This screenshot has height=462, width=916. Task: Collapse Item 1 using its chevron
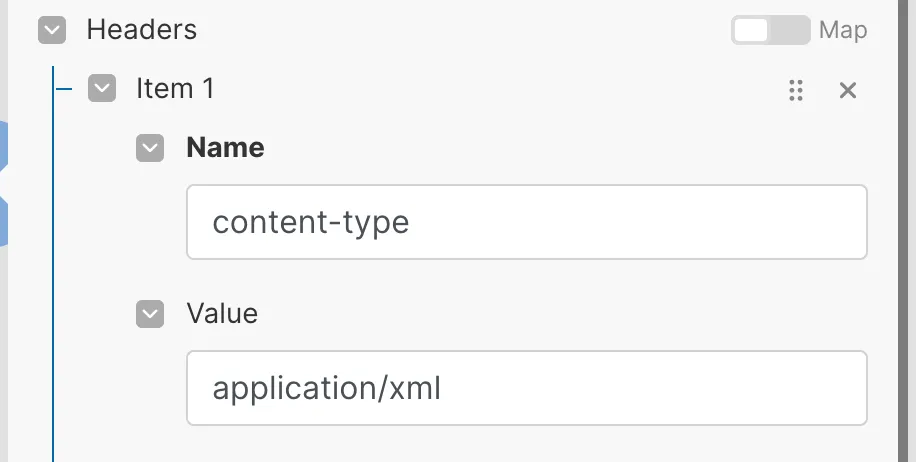pyautogui.click(x=102, y=89)
